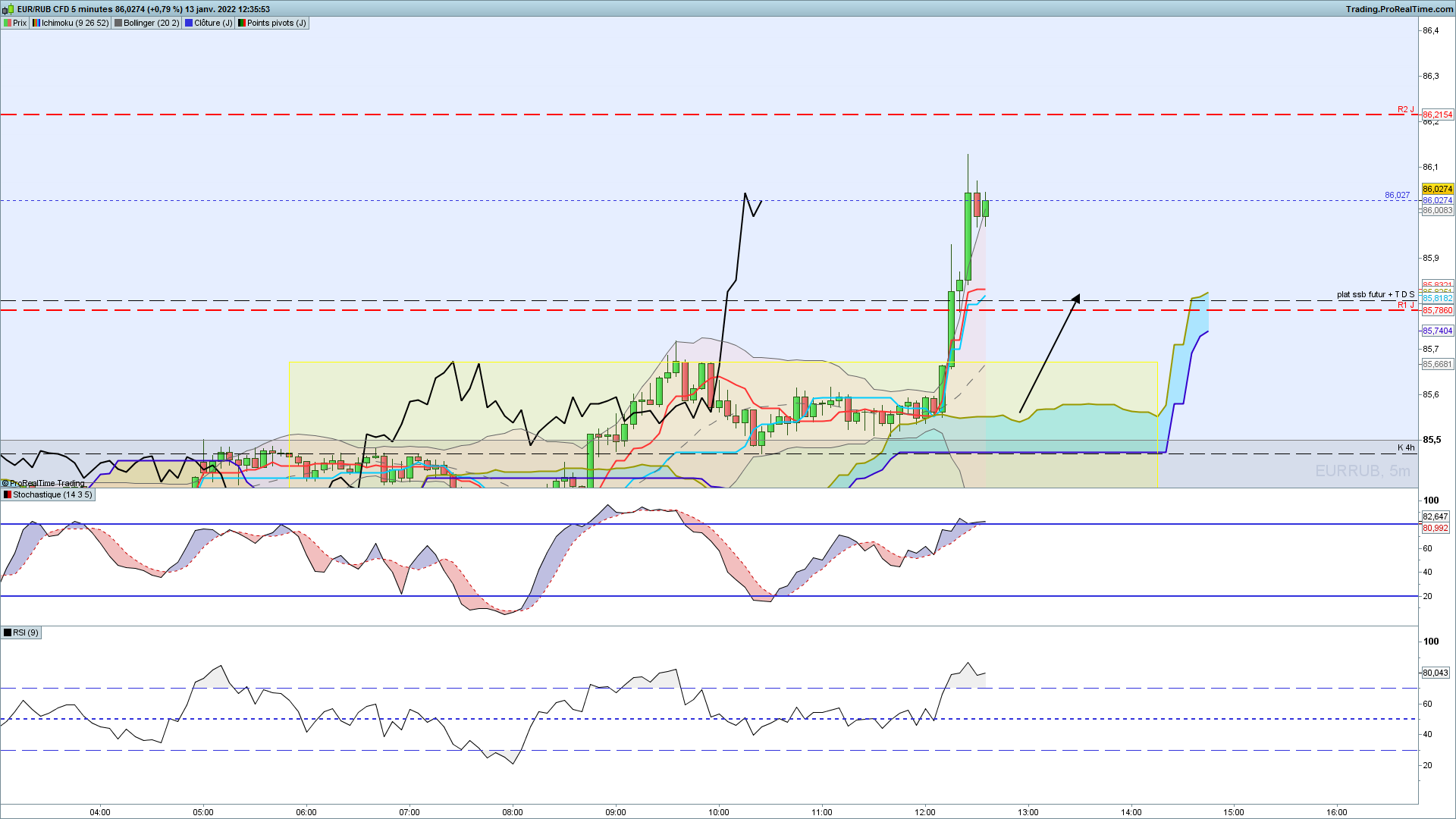Click the 16:00 time axis label

point(1337,812)
